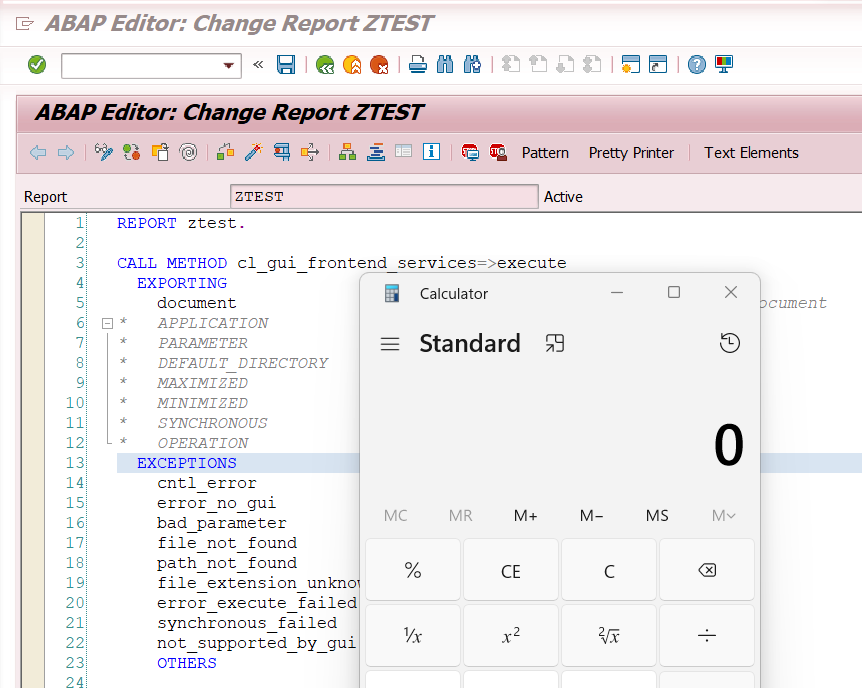The image size is (862, 688).
Task: Click the REPORT ztest. code line
Action: coord(181,223)
